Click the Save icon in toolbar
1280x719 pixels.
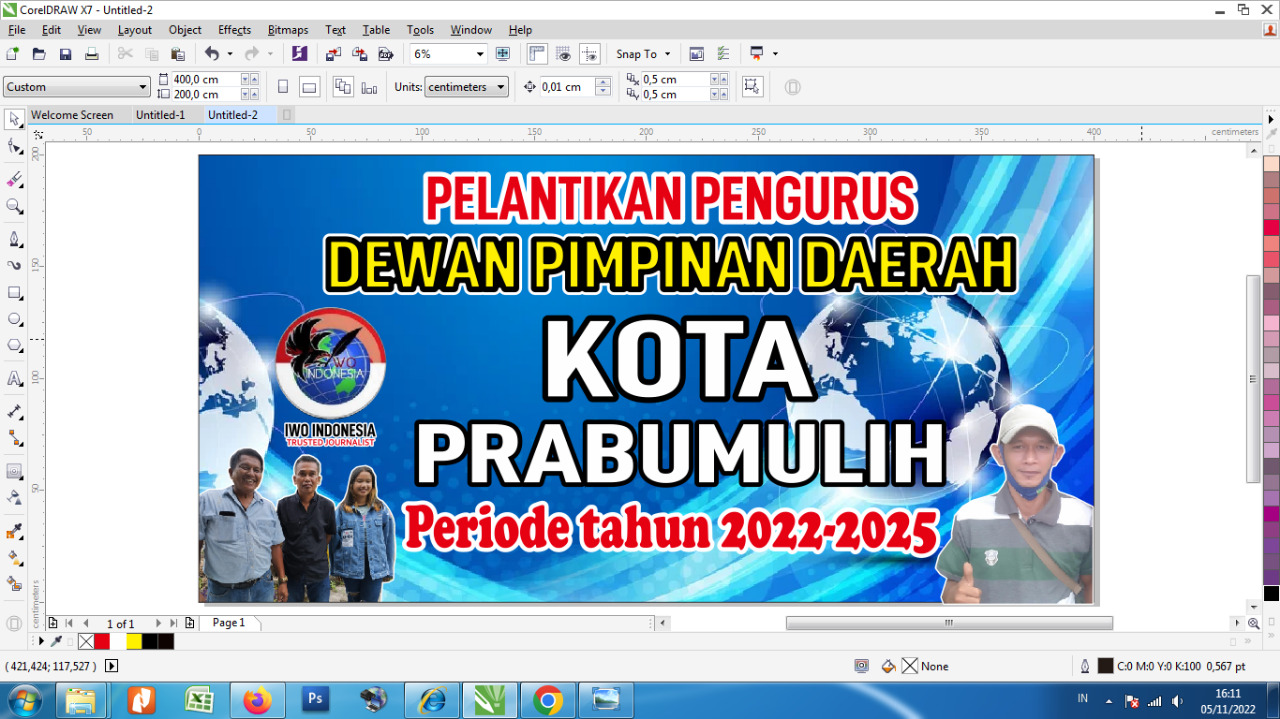(65, 54)
